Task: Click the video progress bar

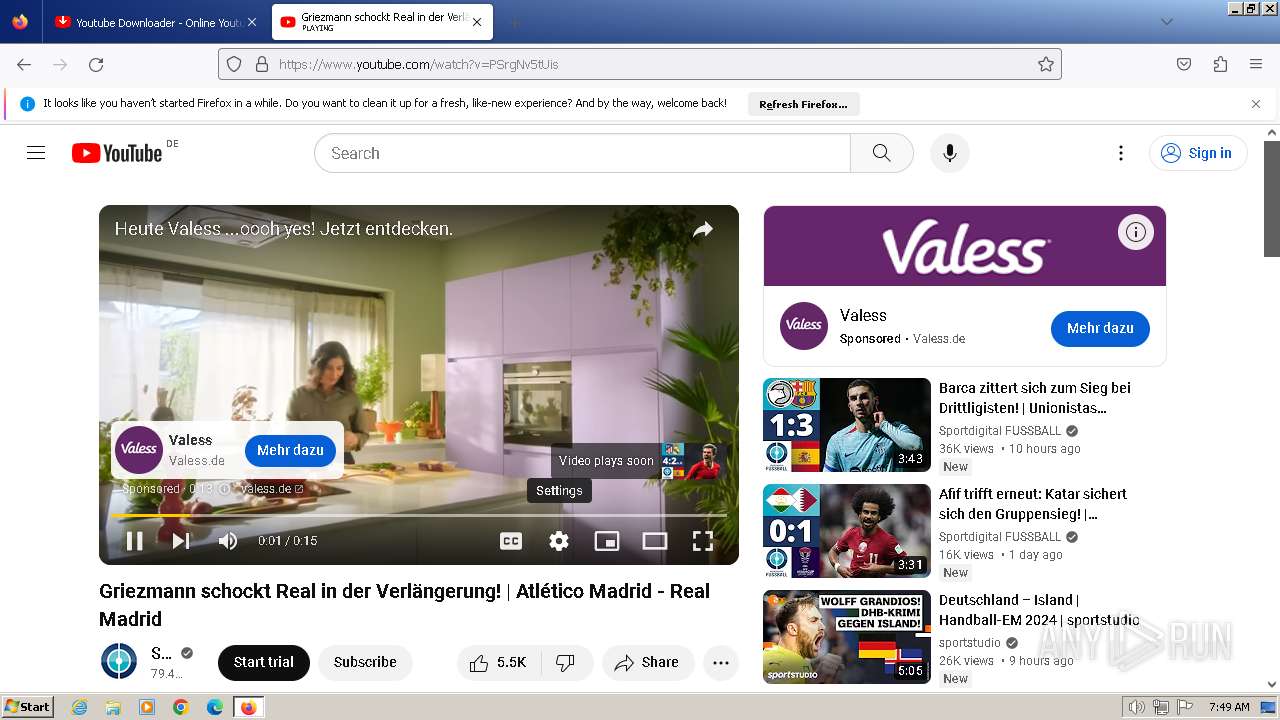Action: click(419, 515)
